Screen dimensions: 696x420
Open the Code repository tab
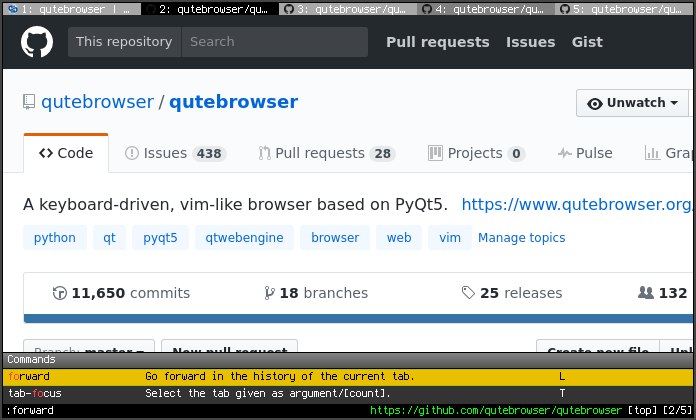point(66,153)
